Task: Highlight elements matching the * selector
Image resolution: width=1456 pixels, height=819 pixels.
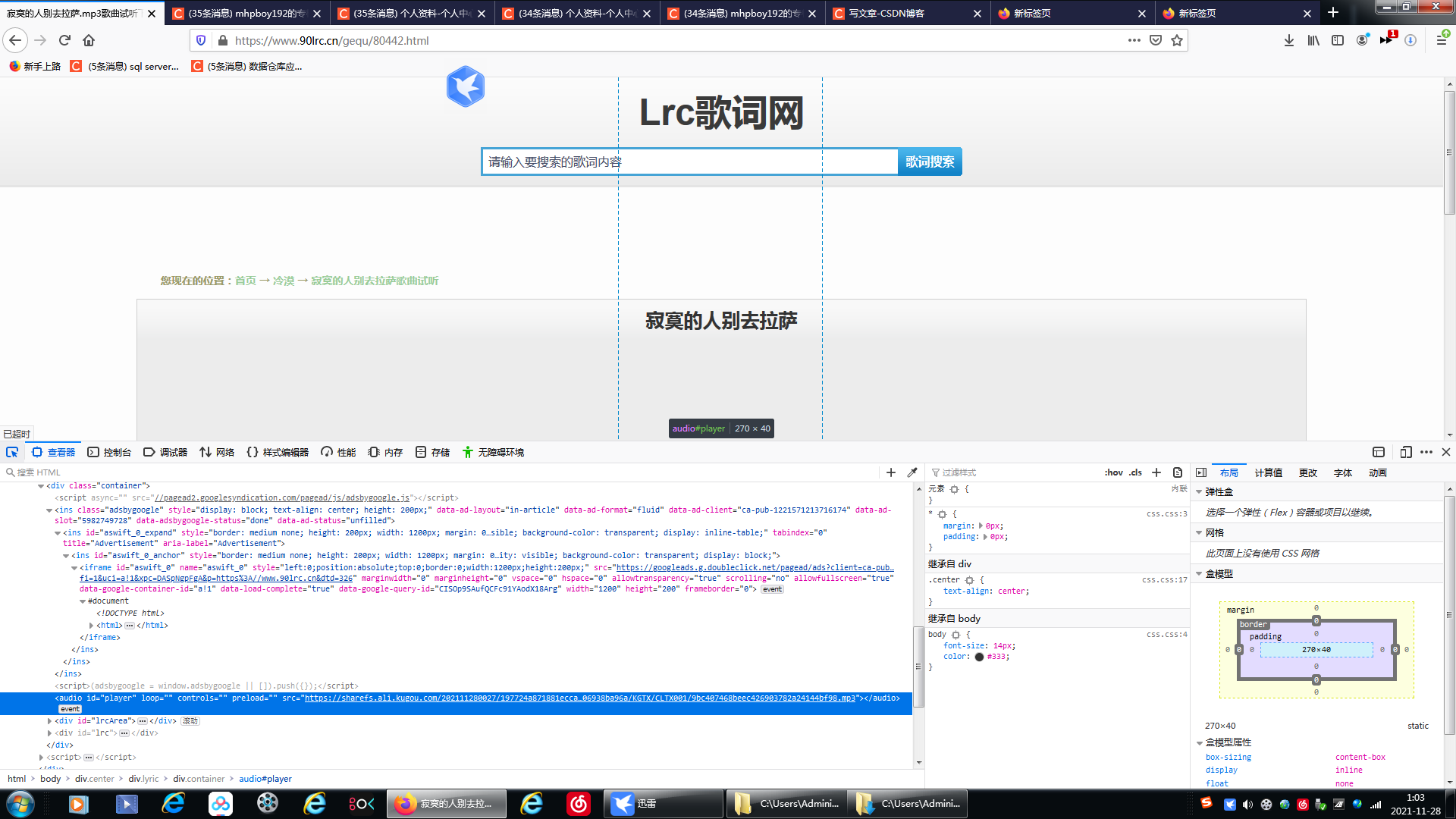Action: point(942,514)
